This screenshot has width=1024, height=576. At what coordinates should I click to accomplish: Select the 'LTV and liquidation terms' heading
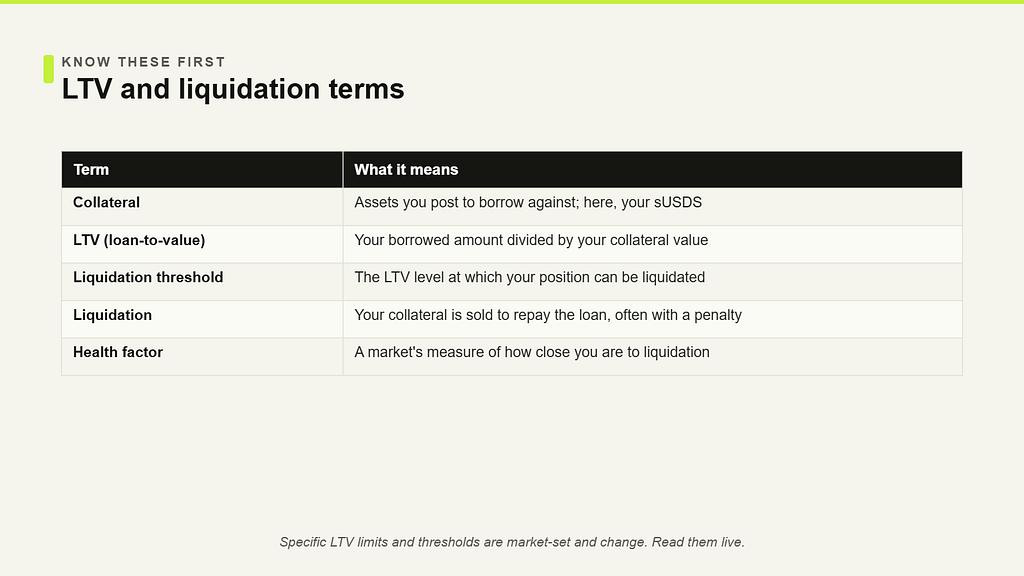232,89
